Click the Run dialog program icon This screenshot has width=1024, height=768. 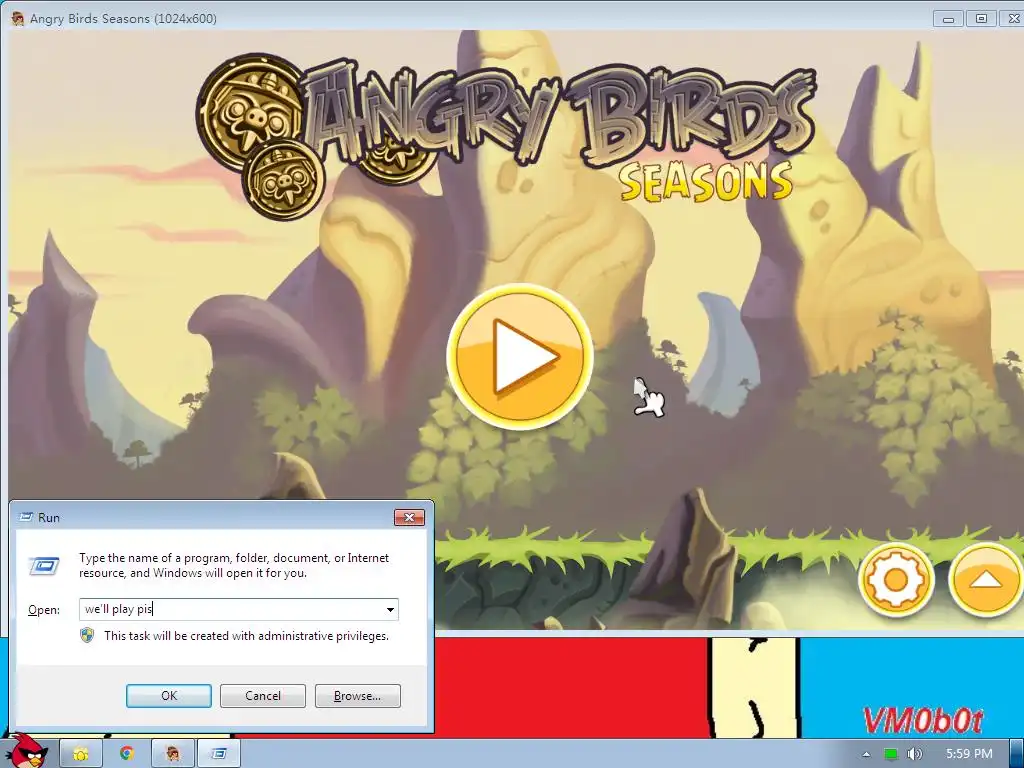pyautogui.click(x=44, y=566)
